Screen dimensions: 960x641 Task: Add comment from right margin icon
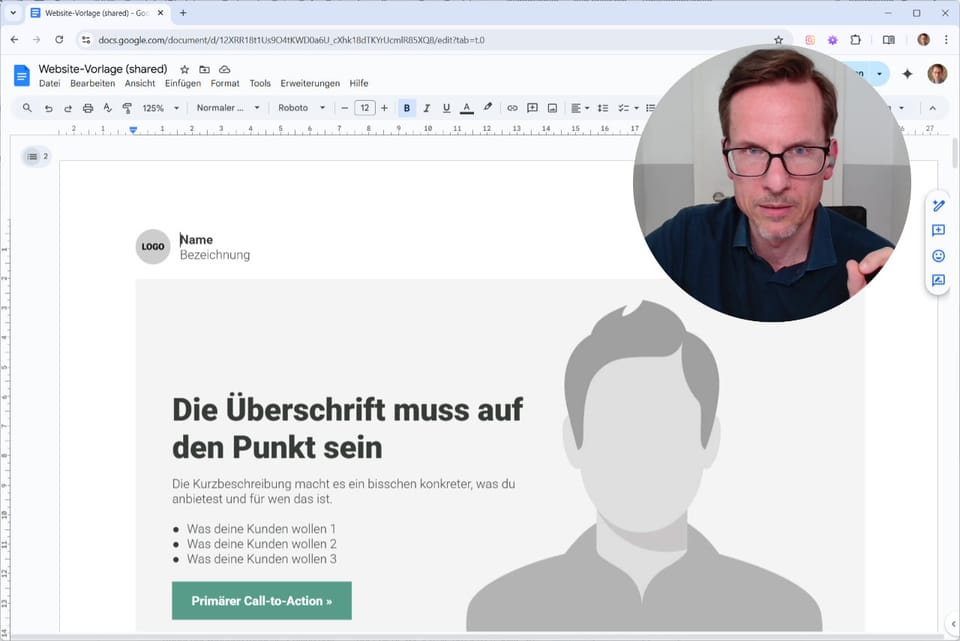click(x=939, y=230)
